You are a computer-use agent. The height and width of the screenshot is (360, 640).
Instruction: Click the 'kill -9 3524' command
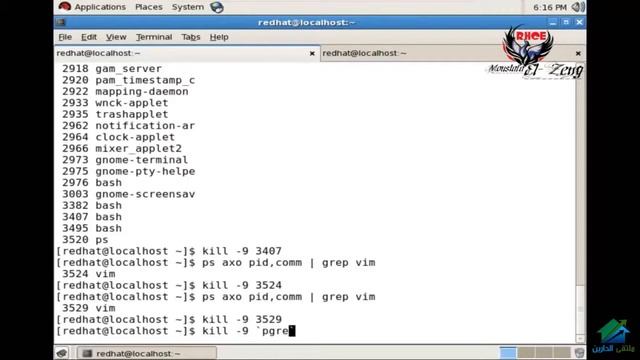(242, 285)
